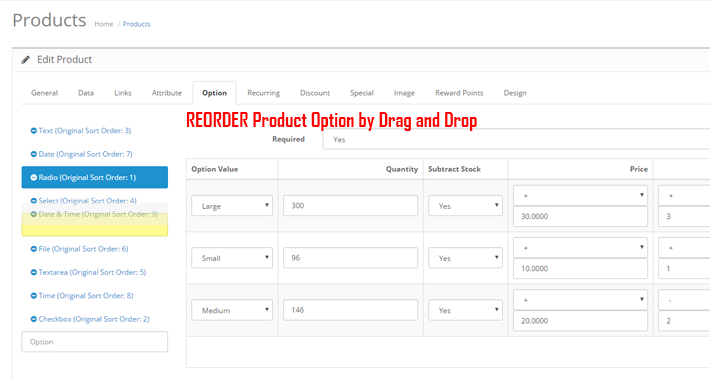
Task: Remove the Text option via its minus icon
Action: point(34,131)
